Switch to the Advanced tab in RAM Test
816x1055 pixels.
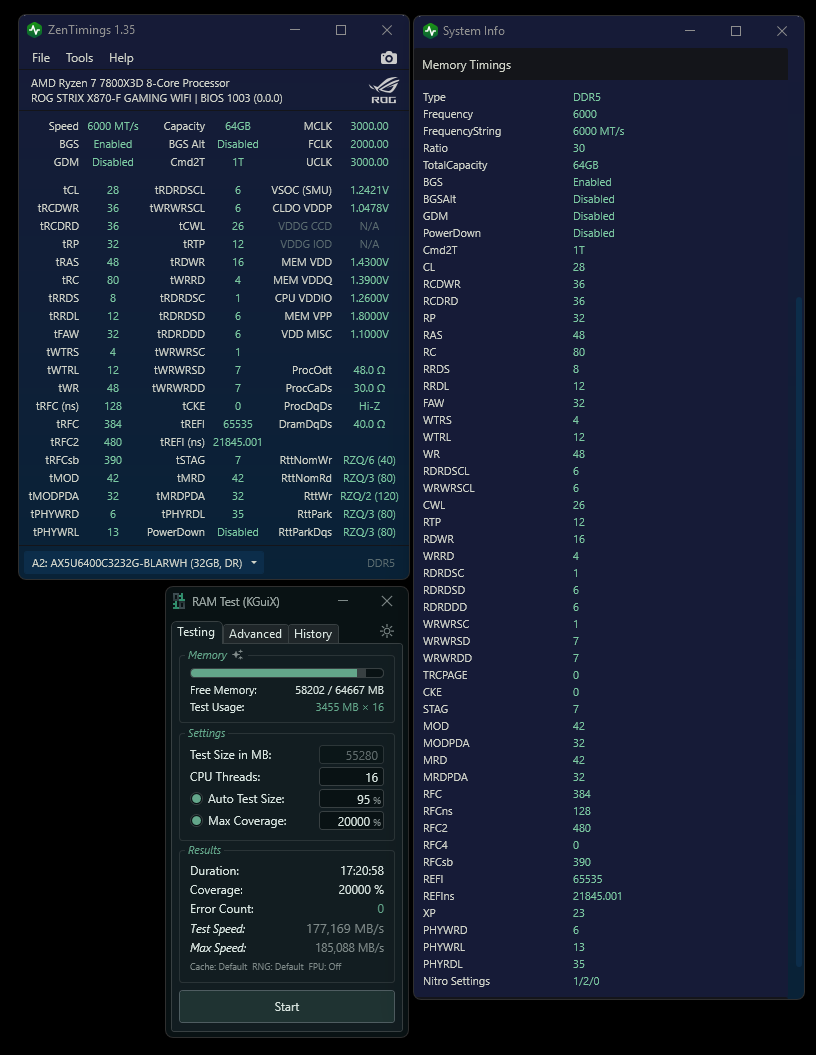[255, 634]
